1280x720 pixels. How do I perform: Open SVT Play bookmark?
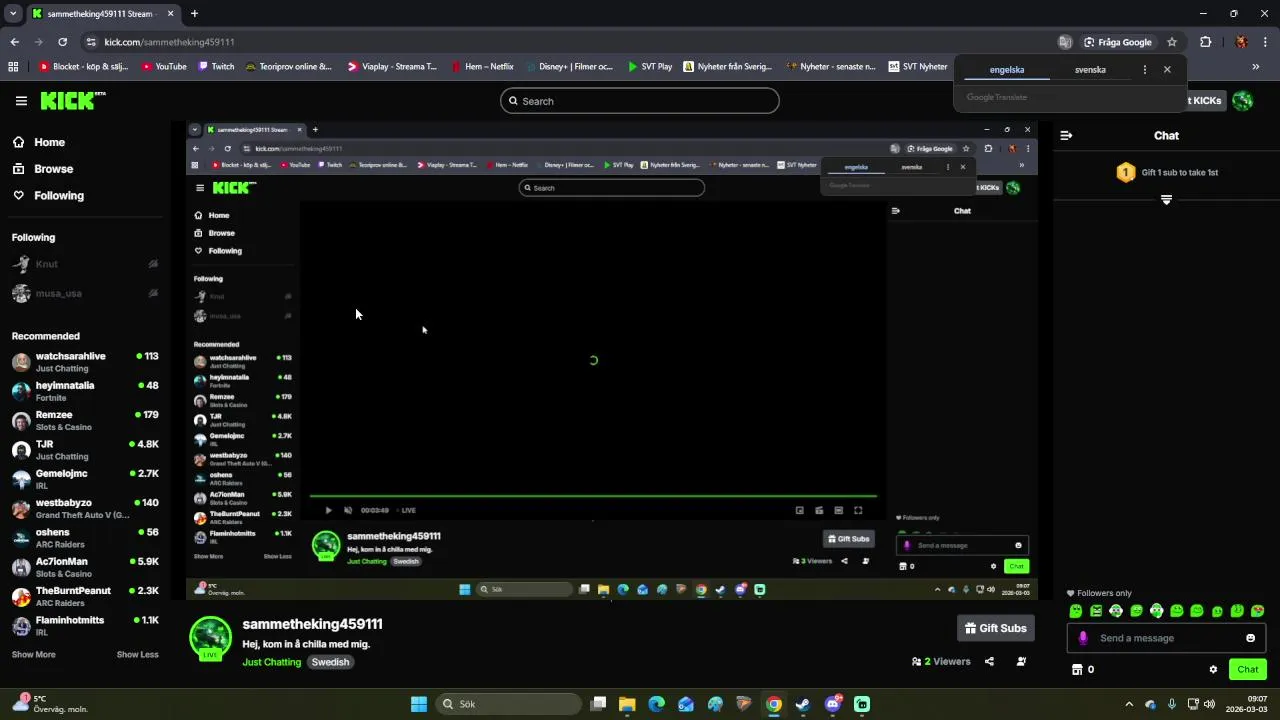coord(650,67)
